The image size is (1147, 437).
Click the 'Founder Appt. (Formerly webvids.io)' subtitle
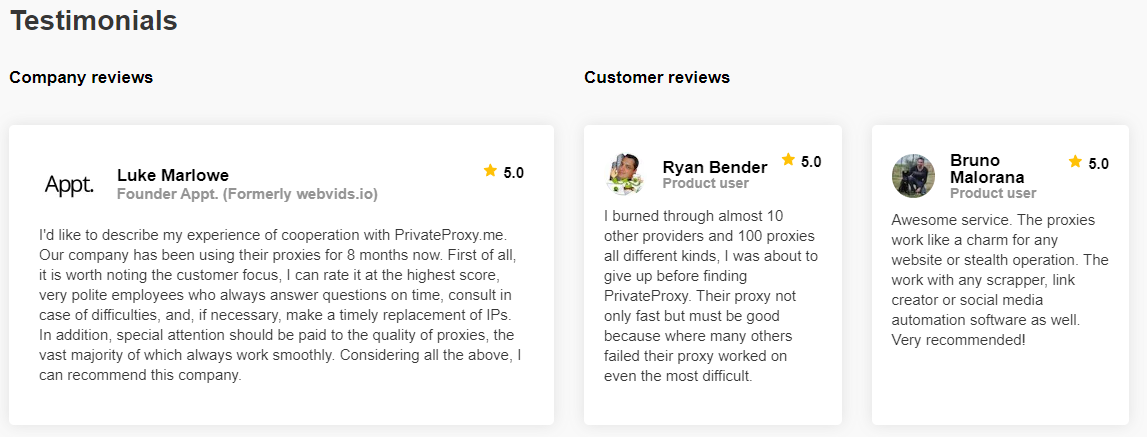[247, 194]
